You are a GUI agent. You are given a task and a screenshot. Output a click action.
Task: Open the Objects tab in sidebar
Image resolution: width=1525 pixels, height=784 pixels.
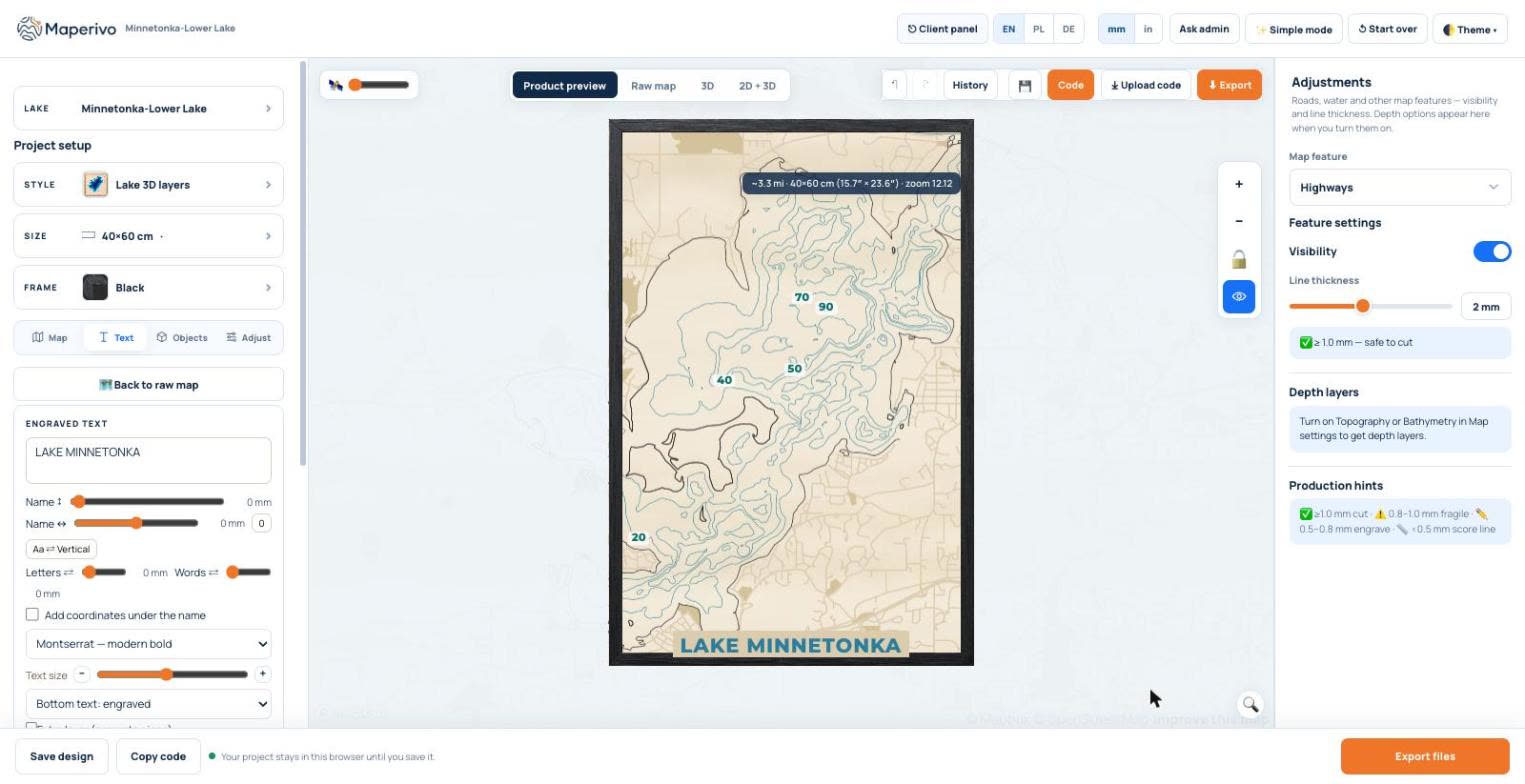click(182, 338)
